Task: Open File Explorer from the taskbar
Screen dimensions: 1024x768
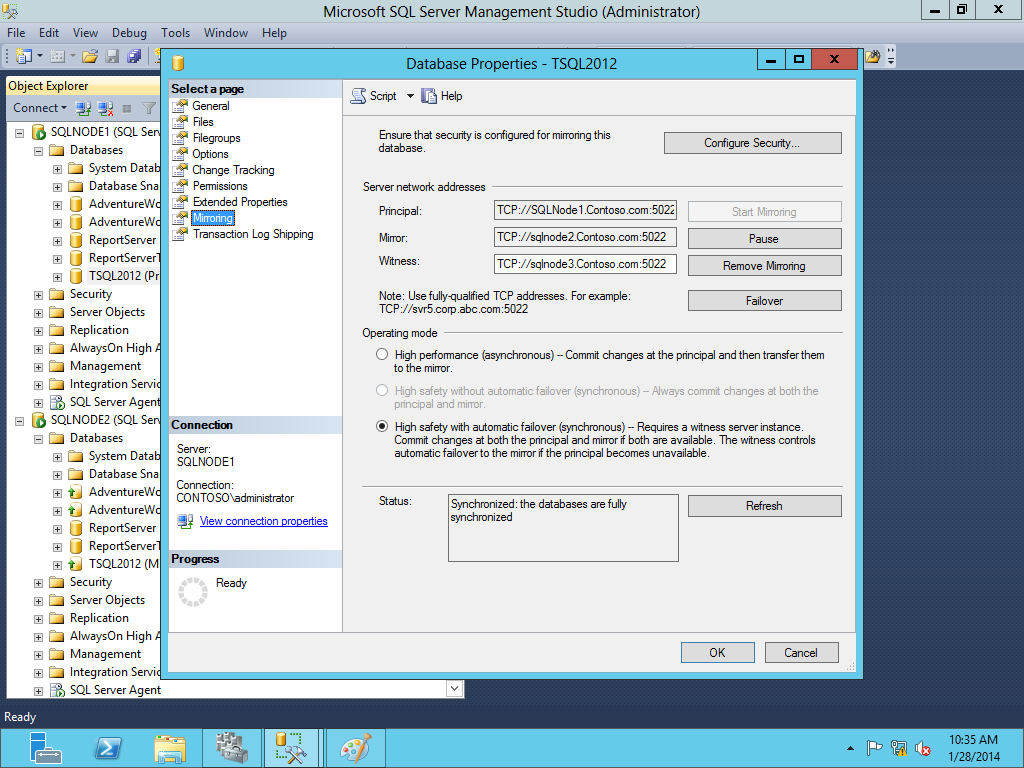Action: click(170, 748)
